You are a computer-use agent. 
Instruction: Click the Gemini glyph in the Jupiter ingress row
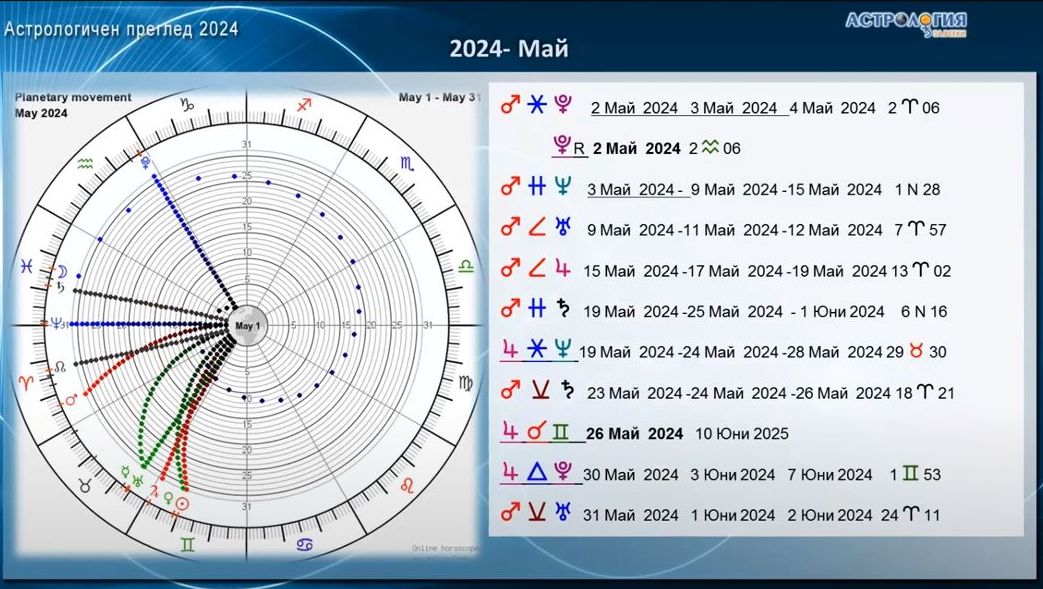coord(561,432)
